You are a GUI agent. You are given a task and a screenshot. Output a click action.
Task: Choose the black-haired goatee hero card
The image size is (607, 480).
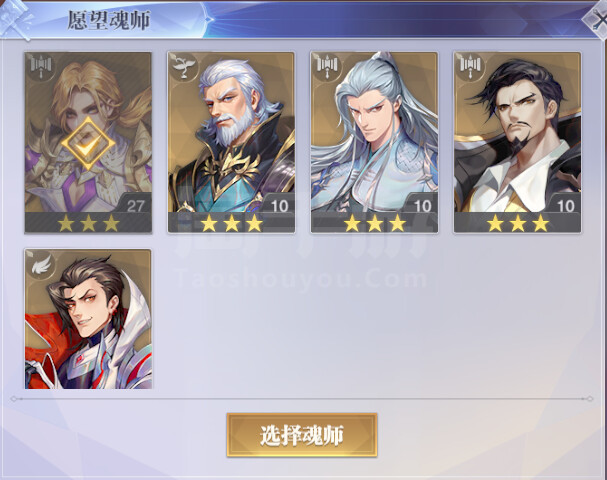[517, 142]
